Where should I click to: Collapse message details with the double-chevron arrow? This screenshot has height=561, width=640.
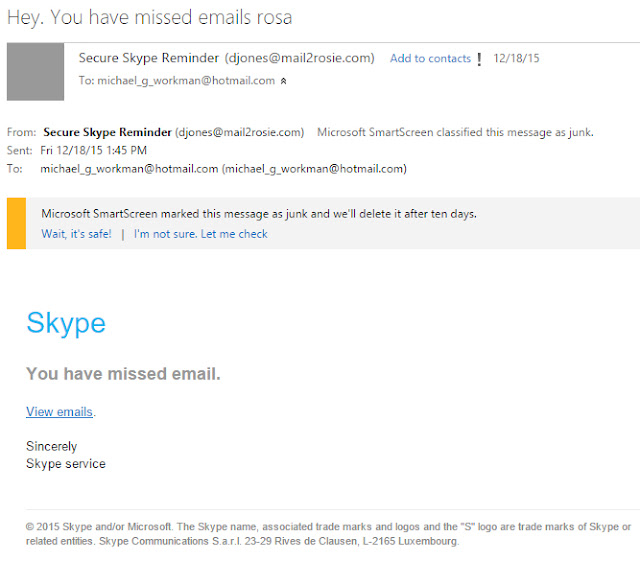point(283,81)
